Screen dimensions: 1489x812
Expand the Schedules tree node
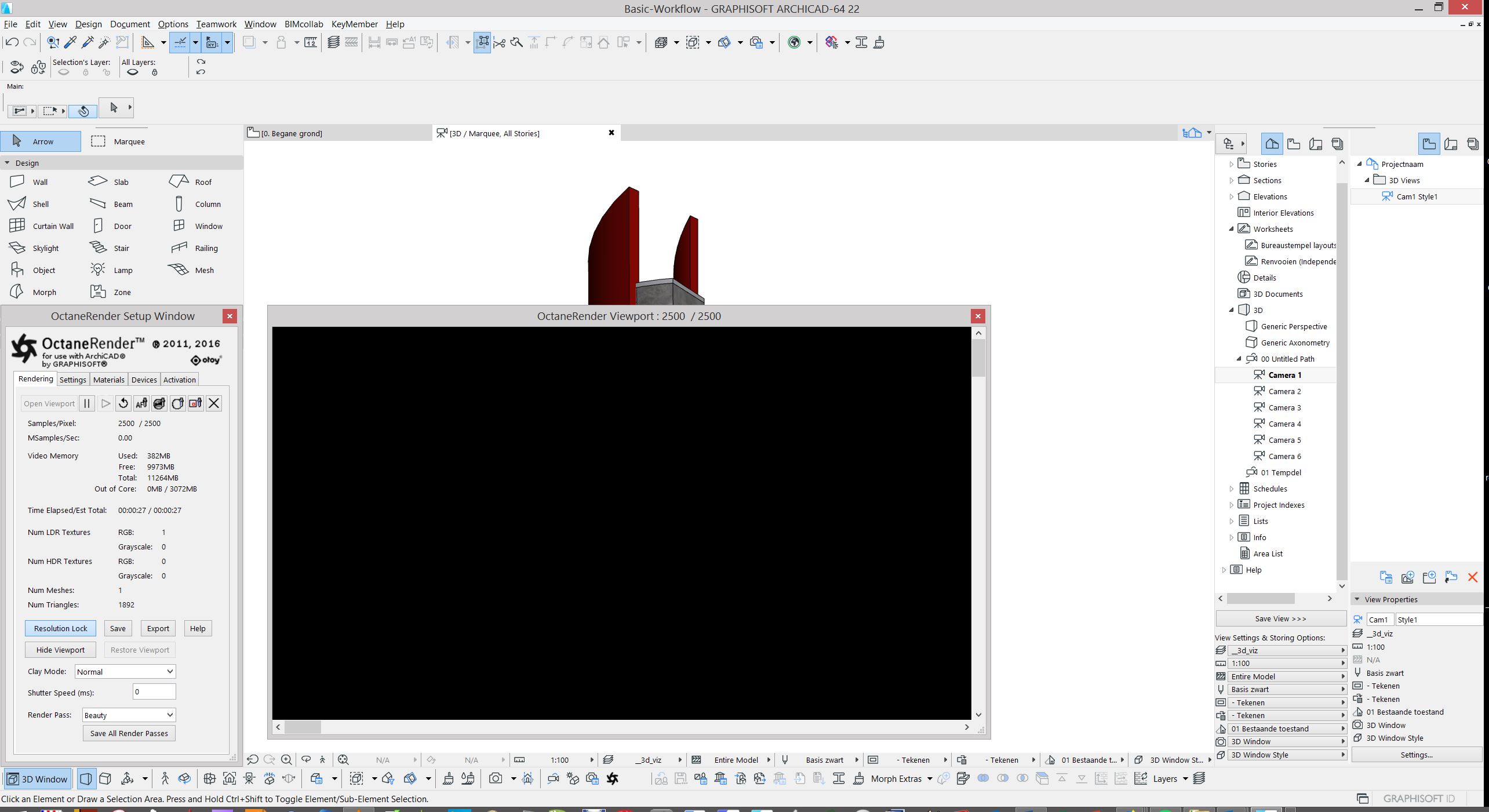pos(1232,489)
